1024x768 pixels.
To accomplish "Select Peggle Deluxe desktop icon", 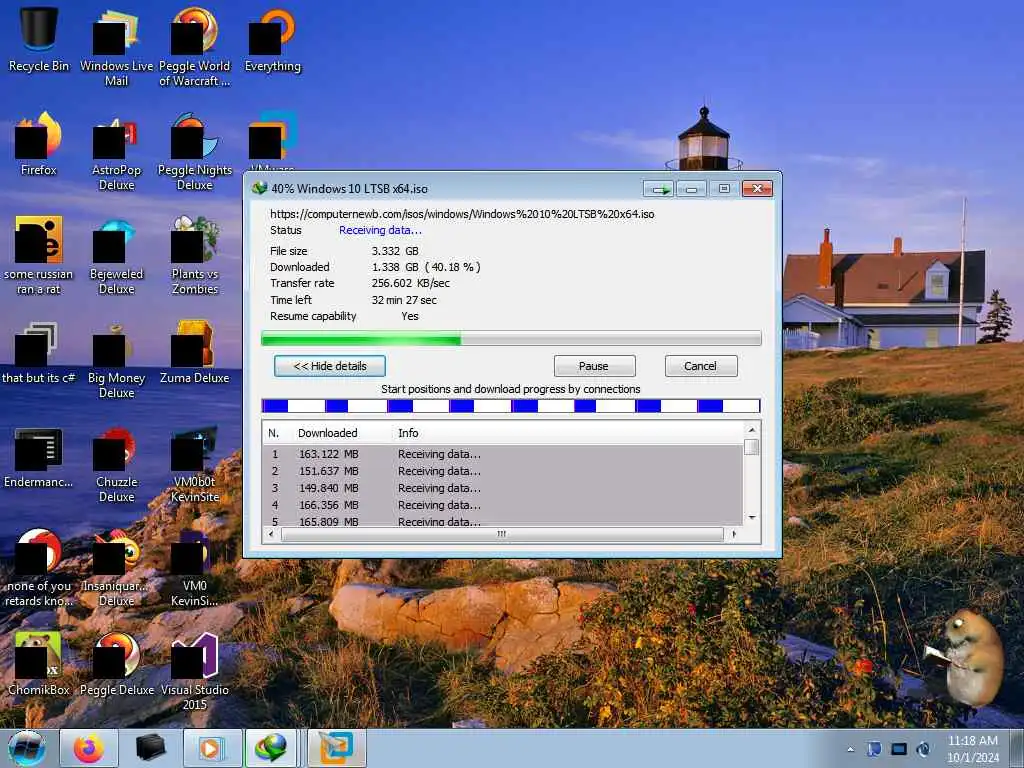I will (x=116, y=664).
